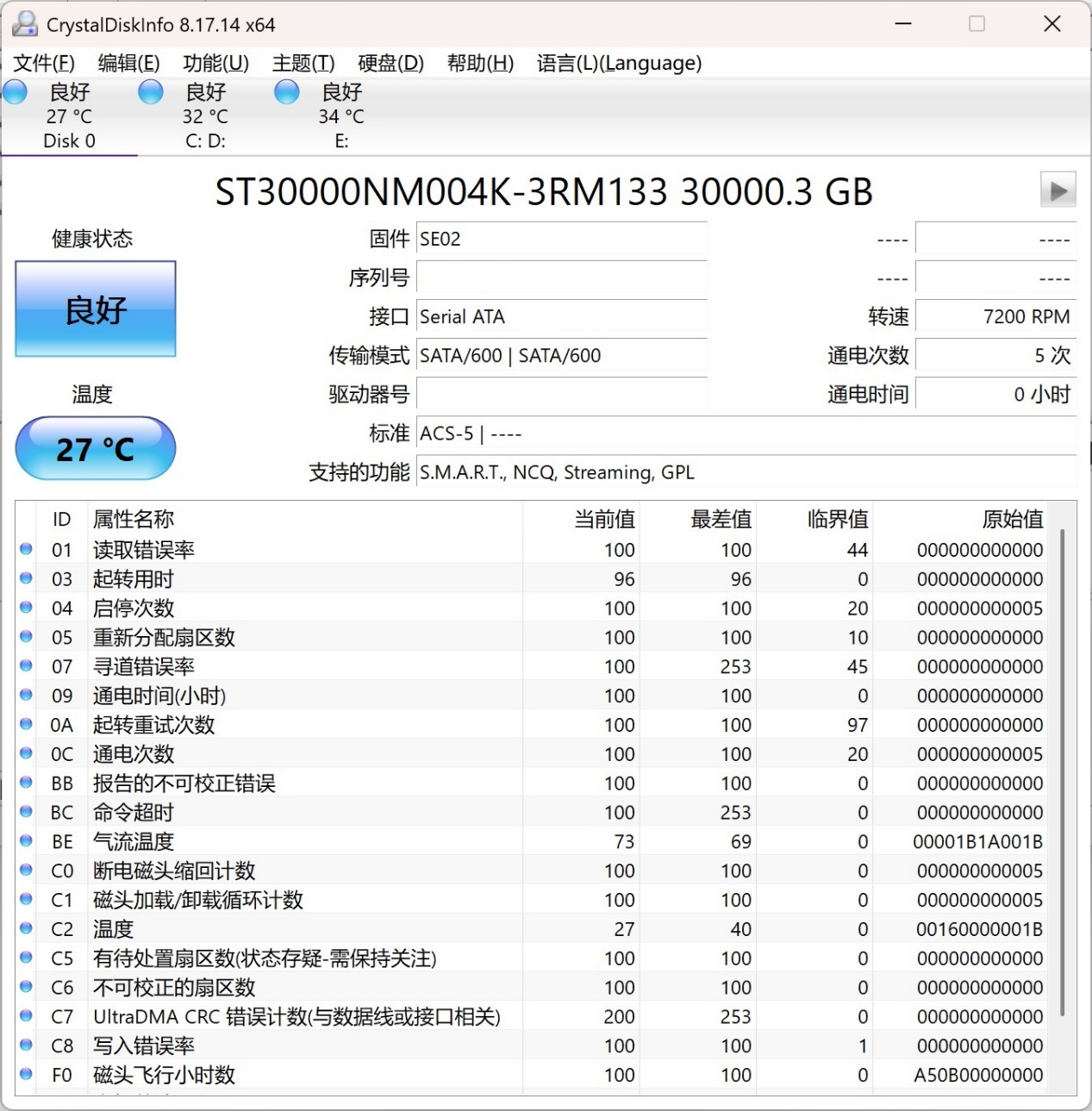Click the empty 序列号 field
1092x1111 pixels.
coord(562,278)
